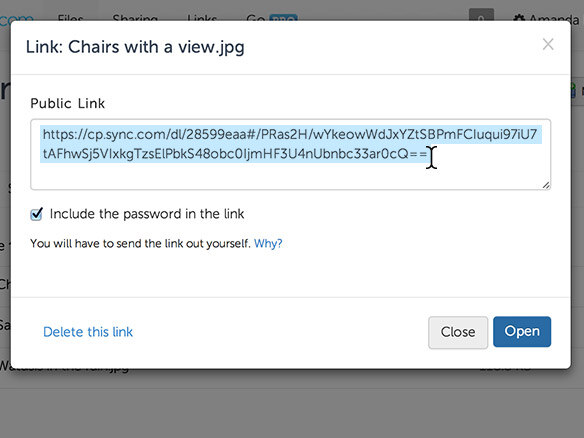The width and height of the screenshot is (584, 438).
Task: Click the blue Open button
Action: (x=522, y=331)
